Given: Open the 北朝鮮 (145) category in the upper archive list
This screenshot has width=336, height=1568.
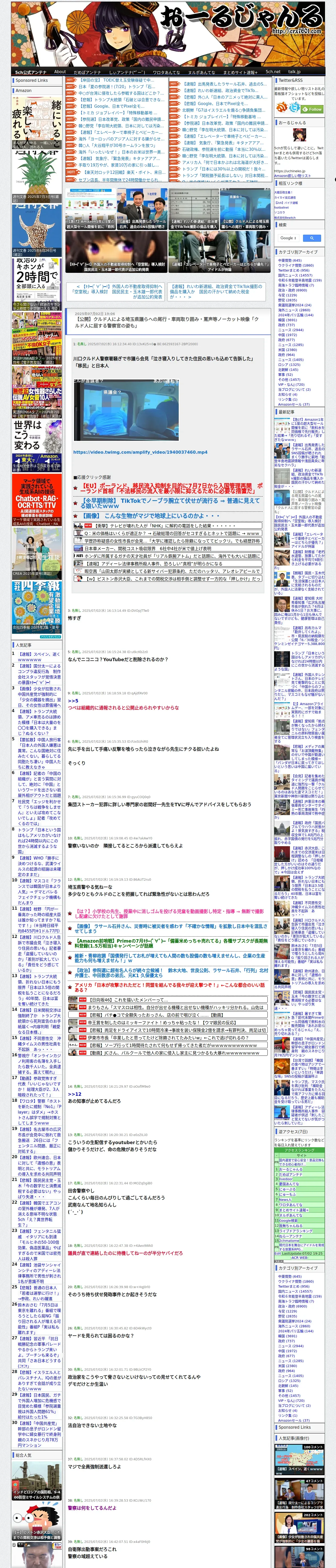Looking at the screenshot, I should coord(288,370).
